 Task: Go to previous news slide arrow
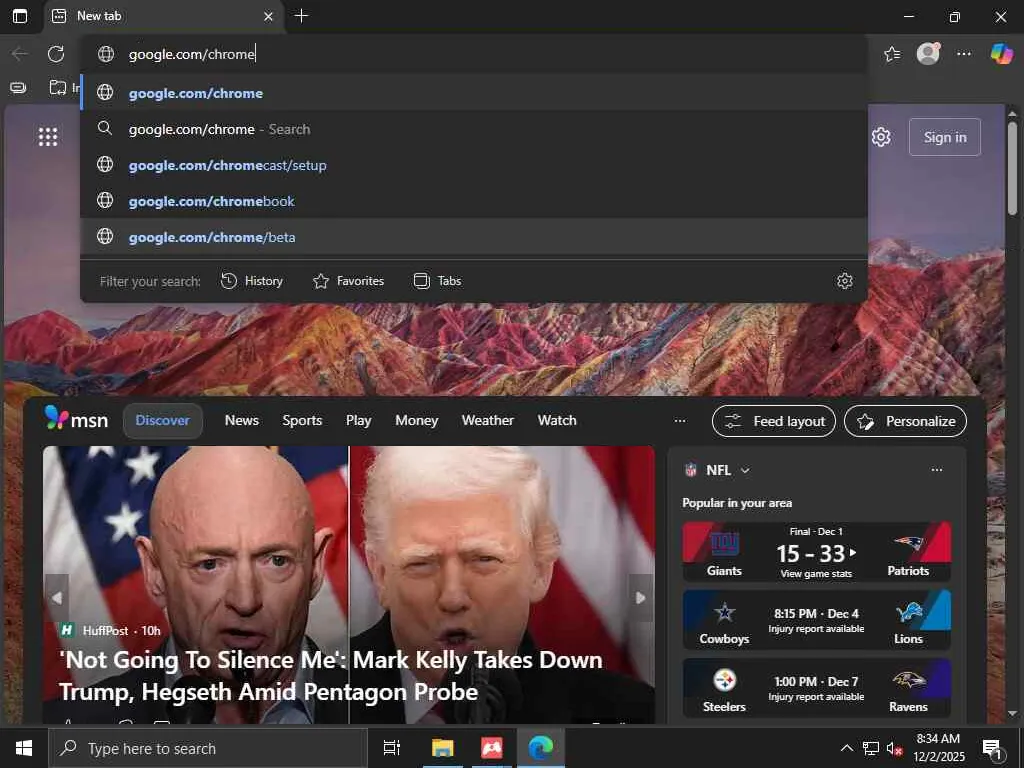click(57, 598)
